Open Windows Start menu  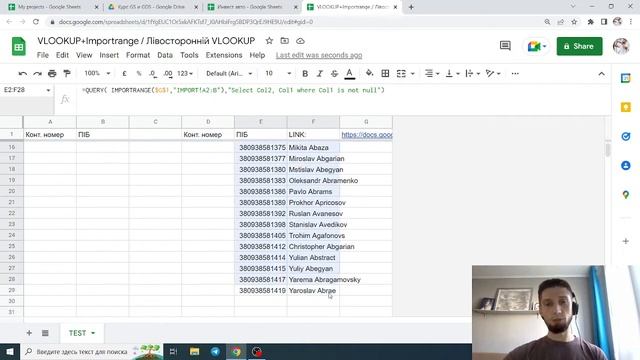[10, 352]
